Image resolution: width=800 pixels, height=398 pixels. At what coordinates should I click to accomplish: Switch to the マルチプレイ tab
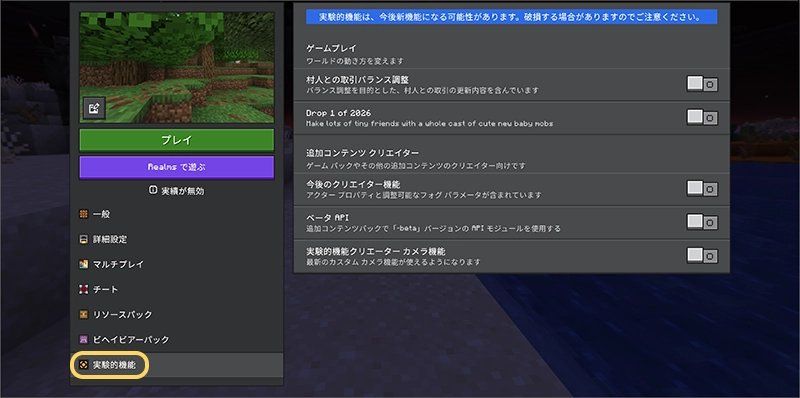click(177, 264)
